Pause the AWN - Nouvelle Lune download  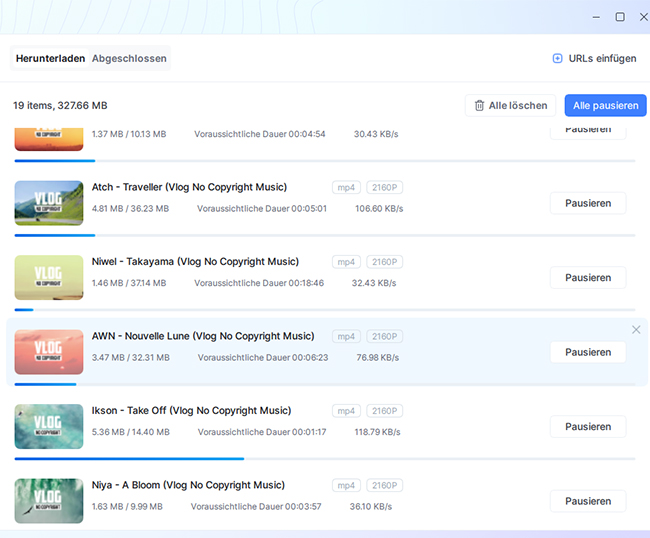coord(587,352)
